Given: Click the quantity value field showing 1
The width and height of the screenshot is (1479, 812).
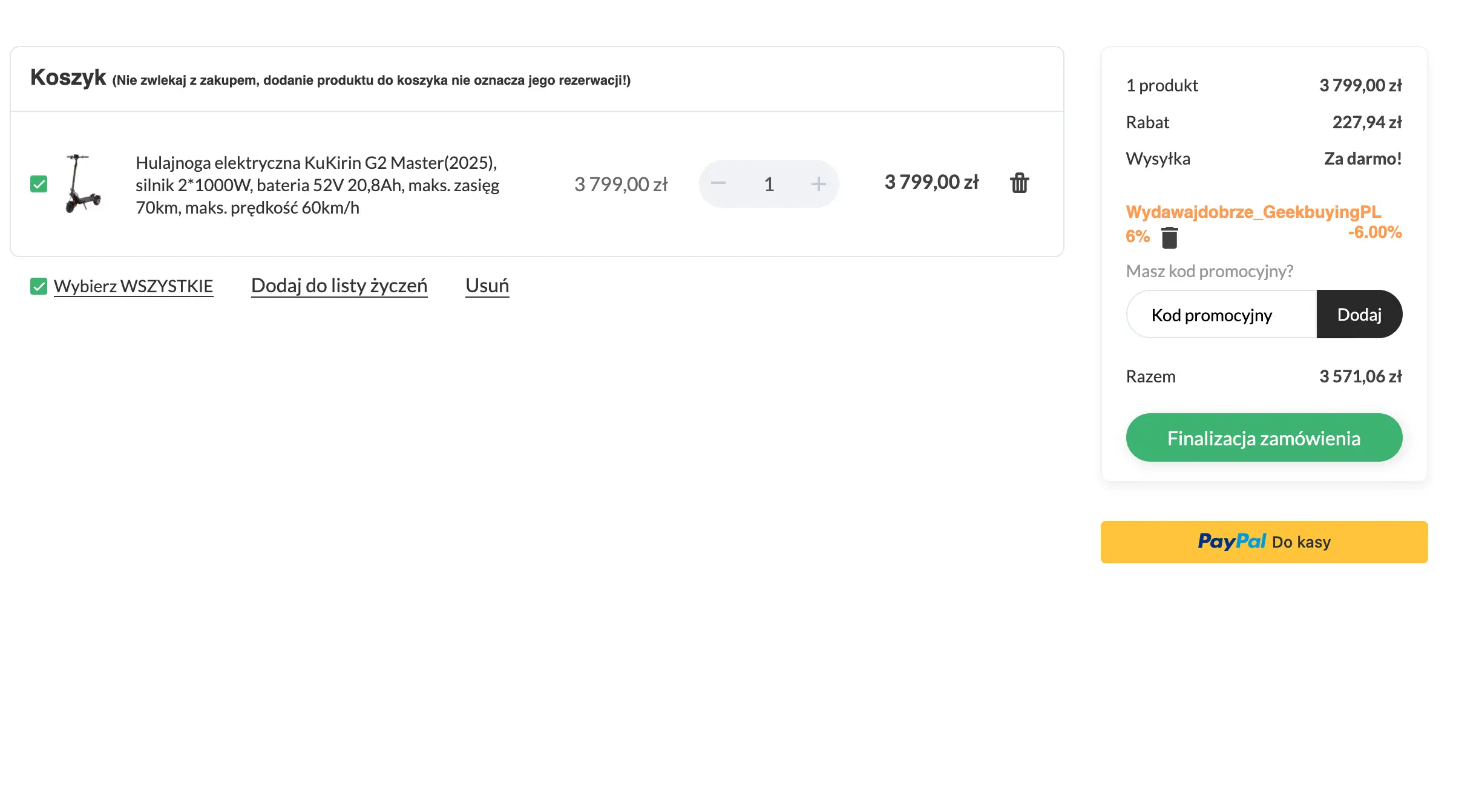Looking at the screenshot, I should tap(769, 184).
